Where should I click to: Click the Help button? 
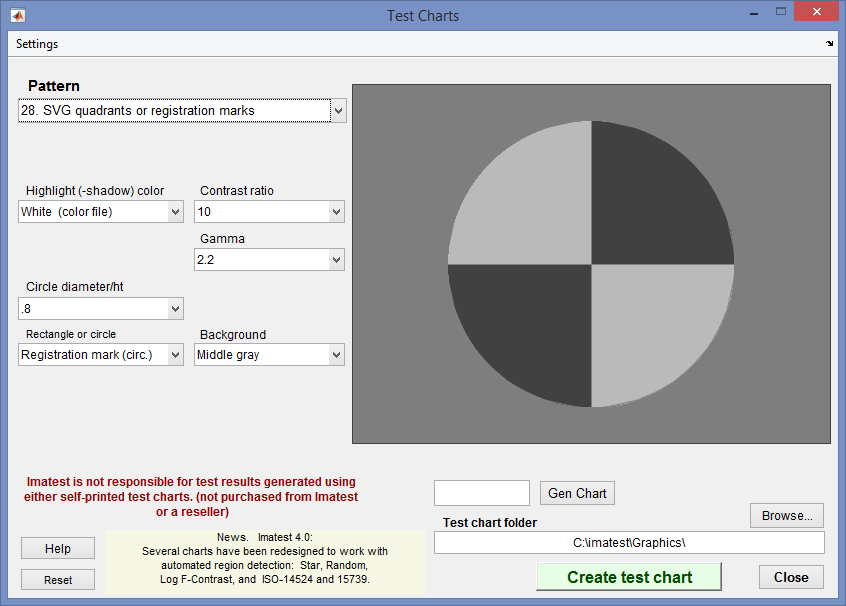[x=58, y=548]
